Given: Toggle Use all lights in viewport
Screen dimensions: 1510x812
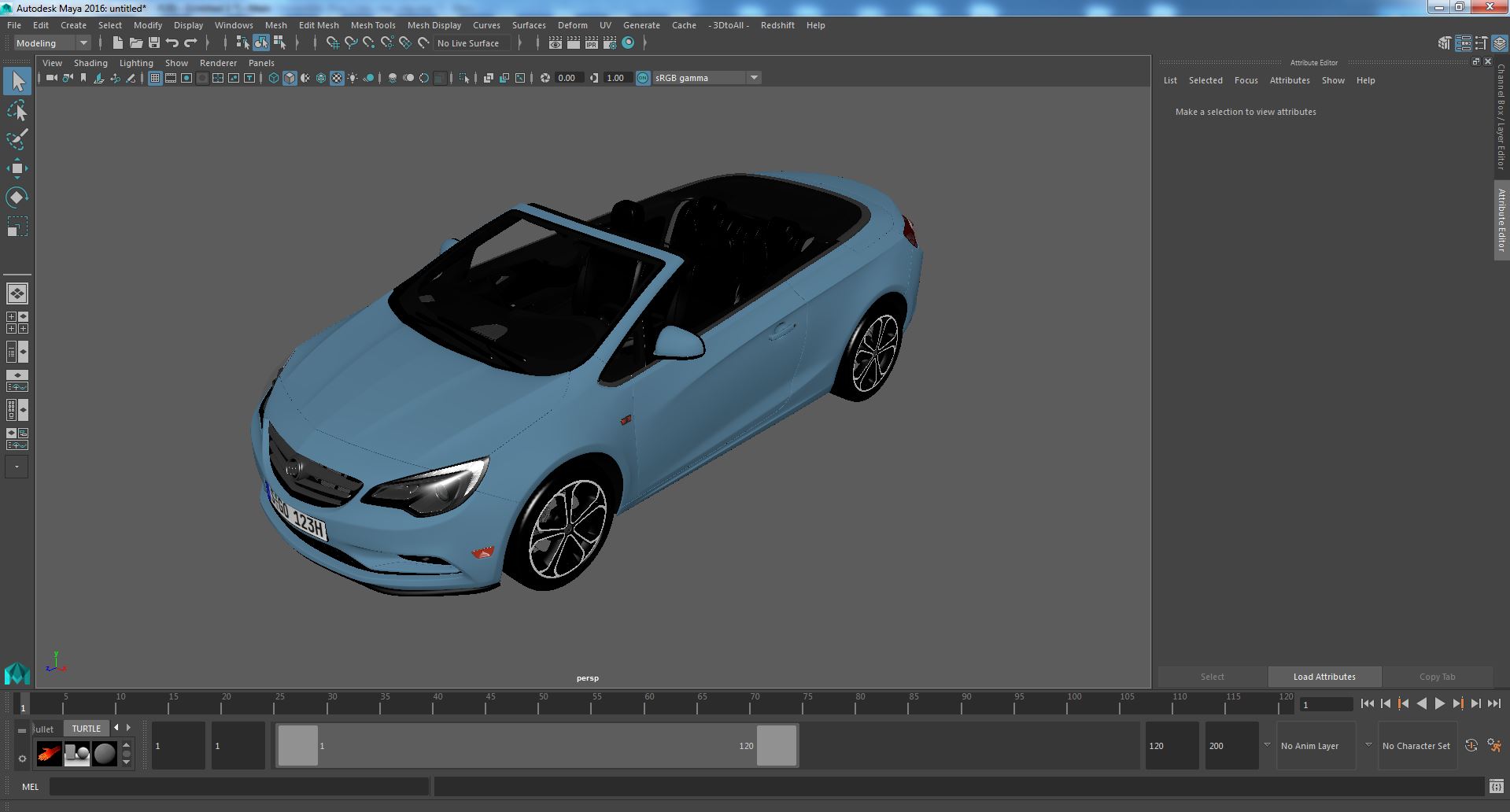Looking at the screenshot, I should (353, 78).
